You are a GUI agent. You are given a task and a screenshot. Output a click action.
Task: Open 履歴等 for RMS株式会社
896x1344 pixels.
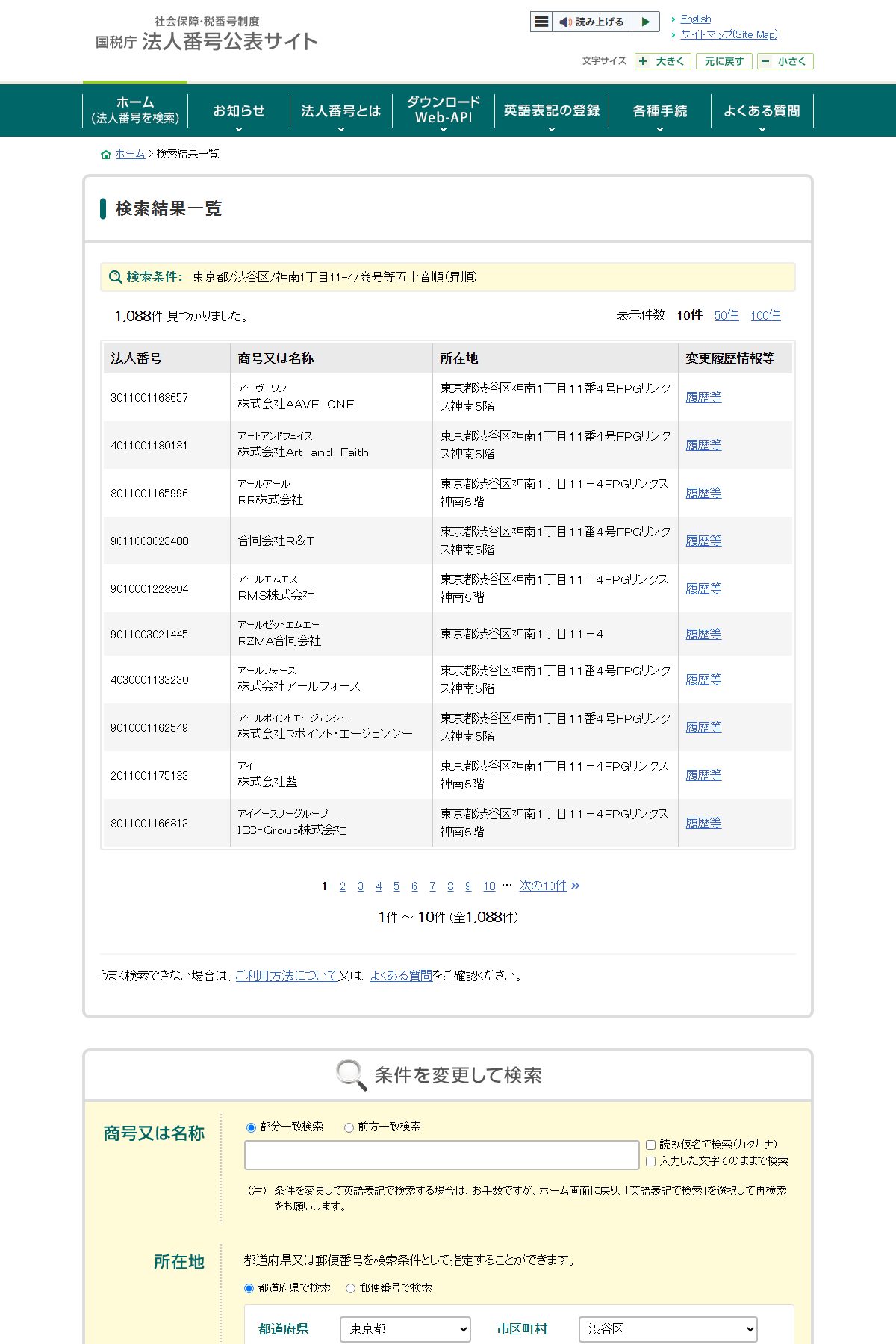(704, 588)
